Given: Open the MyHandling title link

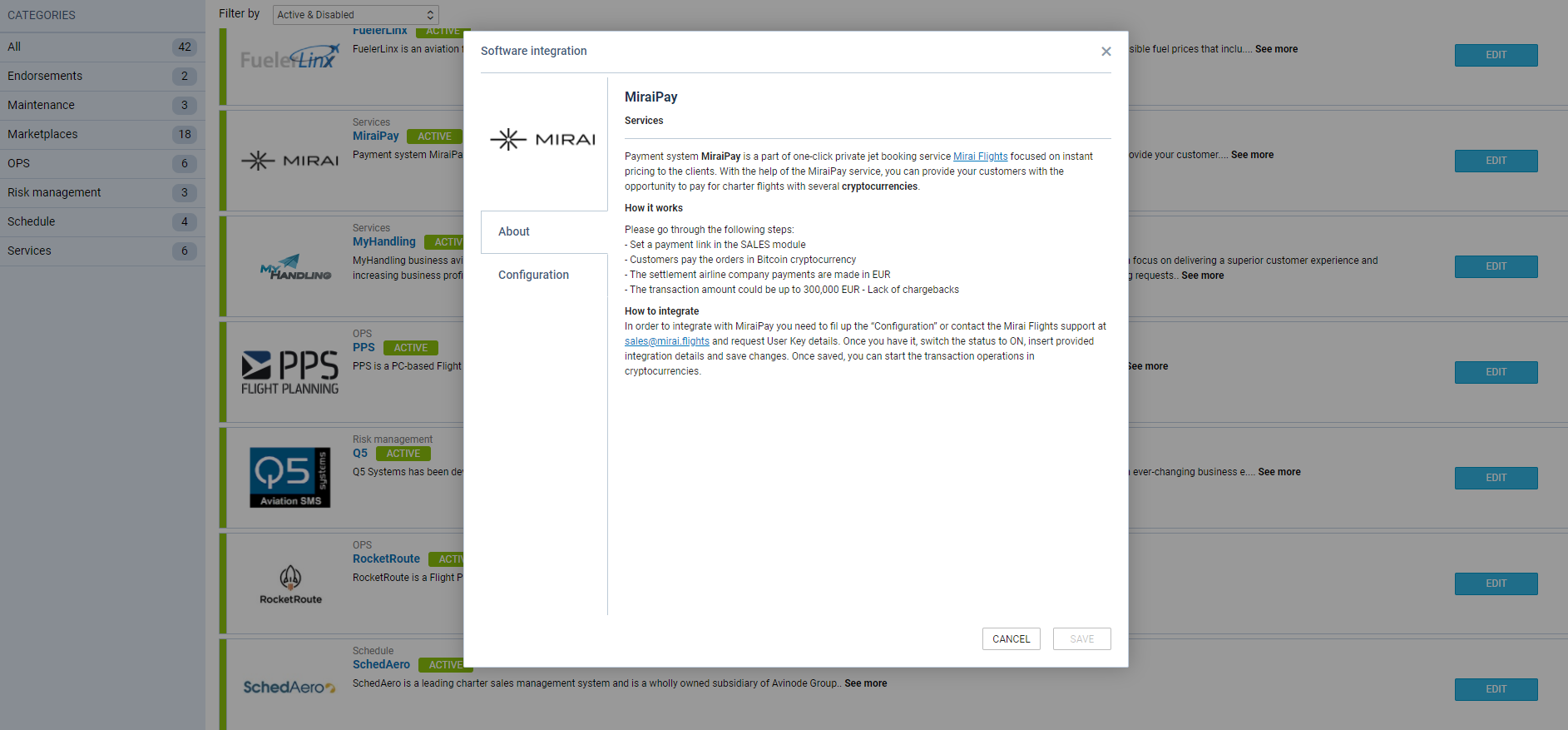Looking at the screenshot, I should [x=383, y=241].
